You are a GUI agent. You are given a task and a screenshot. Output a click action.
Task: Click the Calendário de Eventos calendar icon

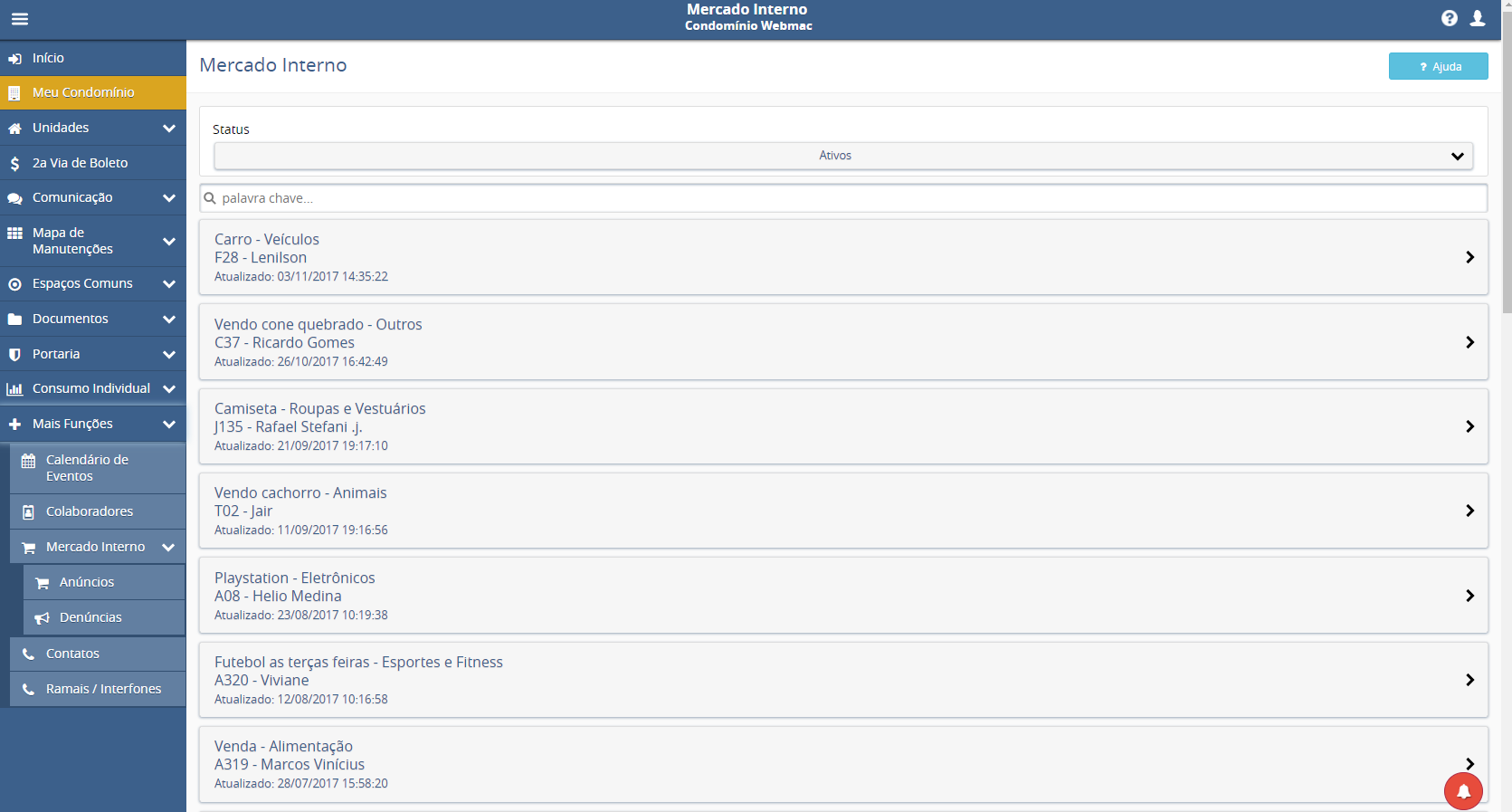pos(28,461)
